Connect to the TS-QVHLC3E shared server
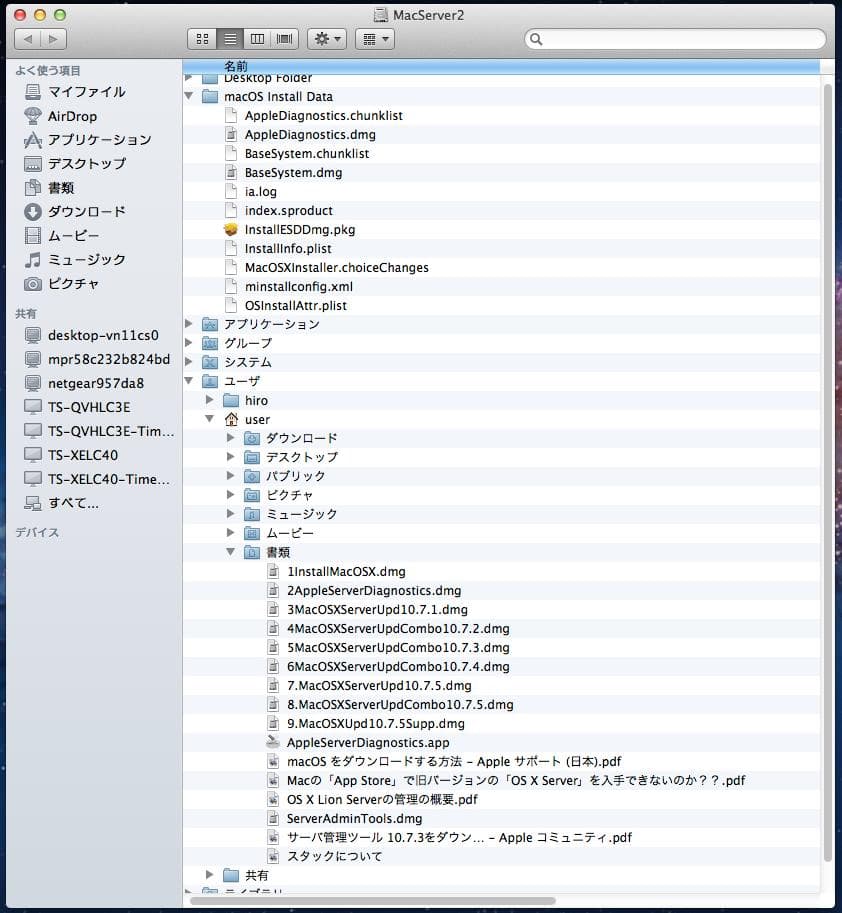 click(77, 407)
